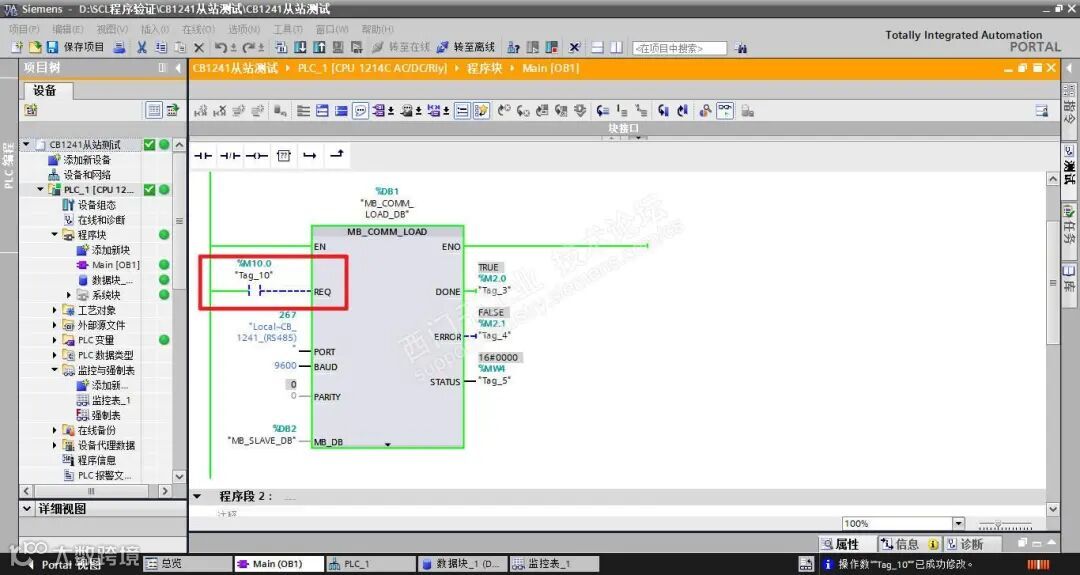Image resolution: width=1080 pixels, height=575 pixels.
Task: Click the download to device icon
Action: point(300,47)
